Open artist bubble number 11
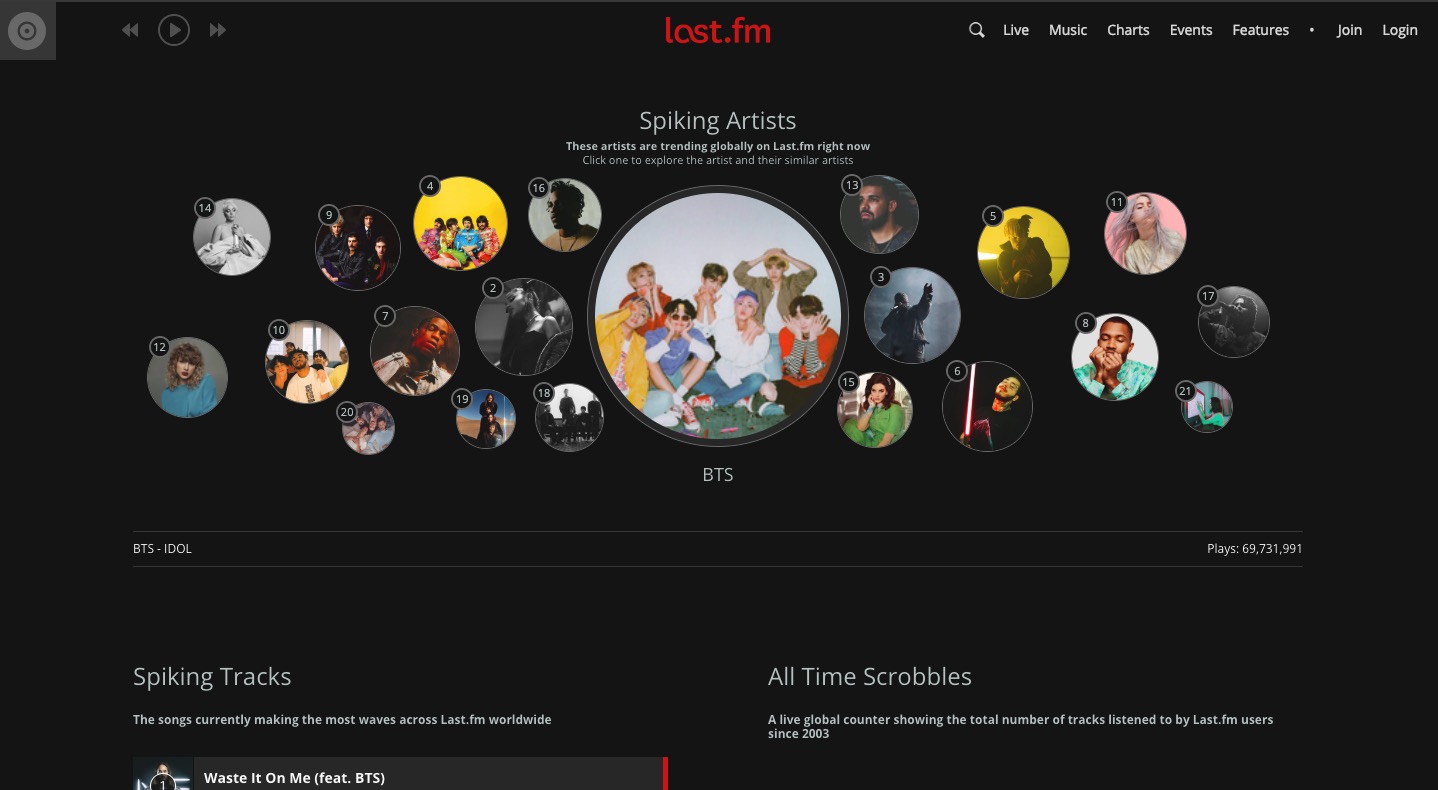Screen dimensions: 1438x790 point(1145,233)
